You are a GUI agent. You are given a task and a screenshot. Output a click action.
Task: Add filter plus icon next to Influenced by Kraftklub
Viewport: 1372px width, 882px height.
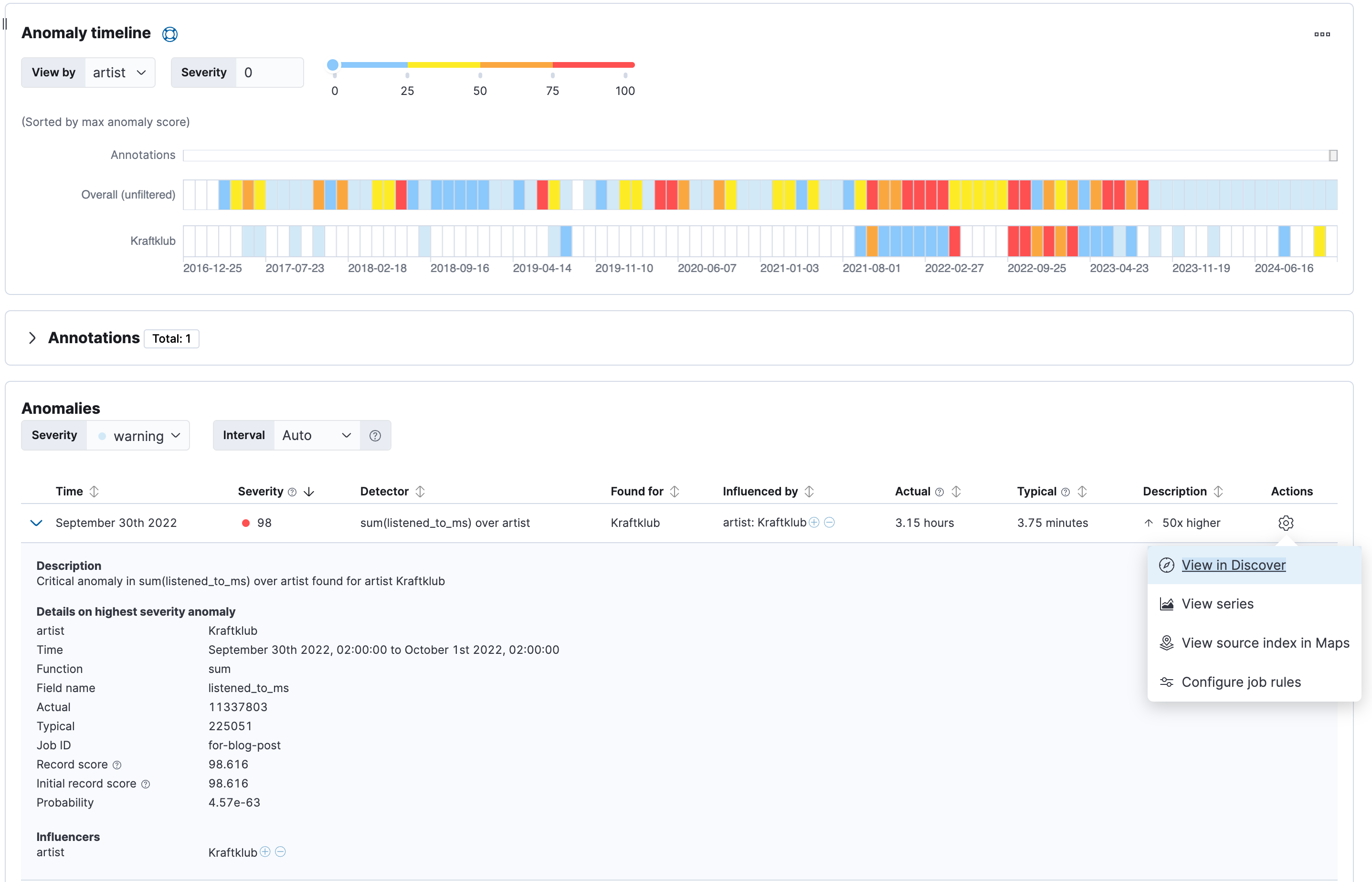click(814, 522)
